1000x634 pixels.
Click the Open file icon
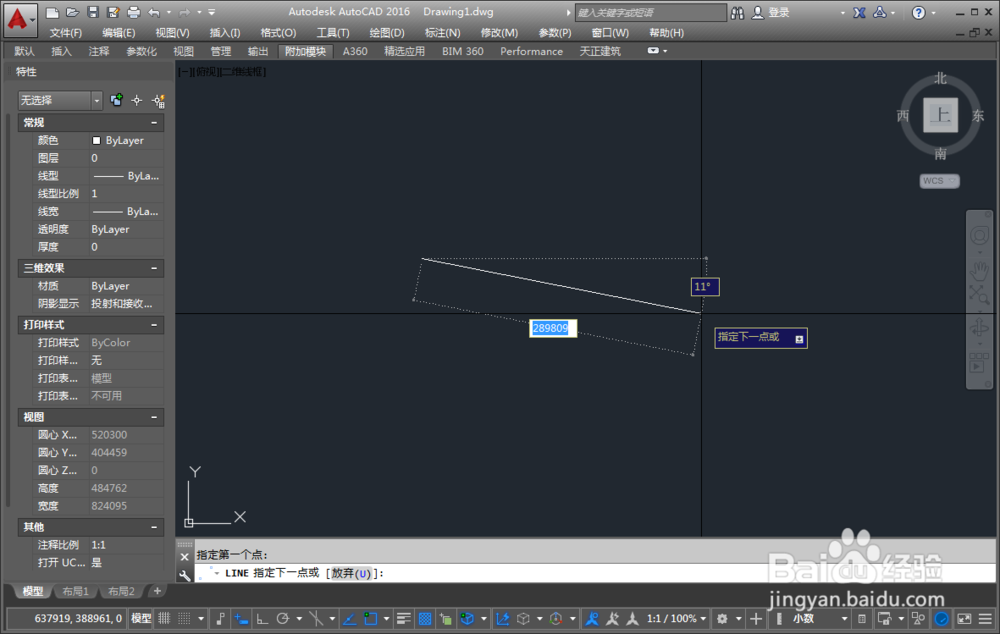tap(73, 12)
